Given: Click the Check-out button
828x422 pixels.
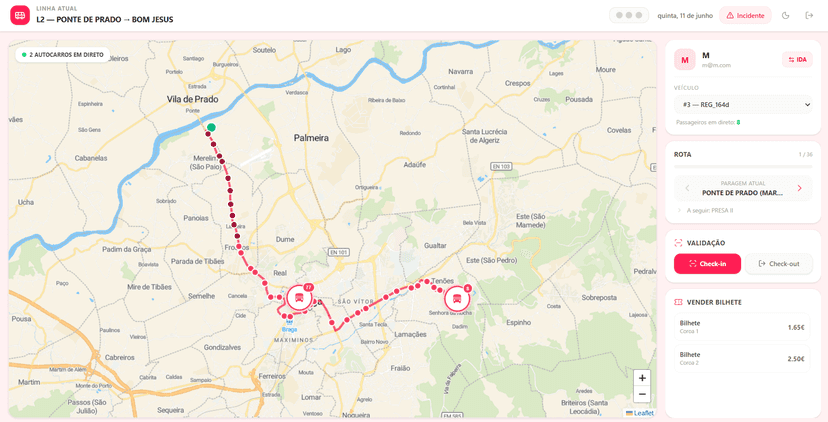Looking at the screenshot, I should tap(778, 264).
